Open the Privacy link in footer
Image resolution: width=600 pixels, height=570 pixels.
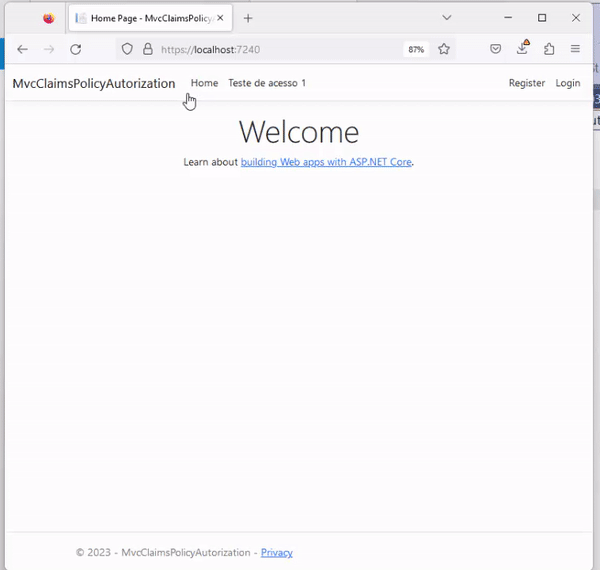pos(277,553)
